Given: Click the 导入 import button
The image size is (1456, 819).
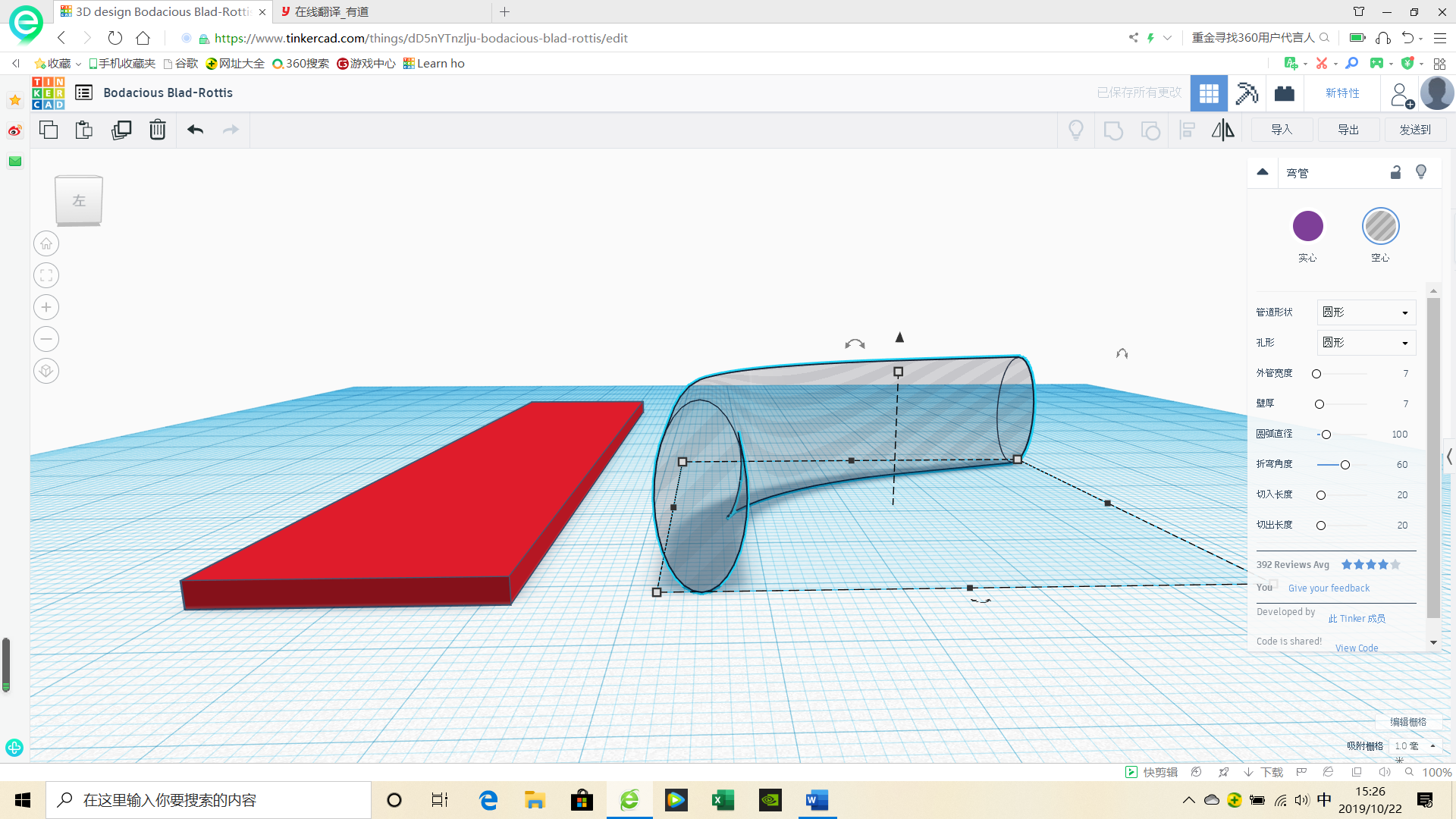Looking at the screenshot, I should pyautogui.click(x=1282, y=130).
